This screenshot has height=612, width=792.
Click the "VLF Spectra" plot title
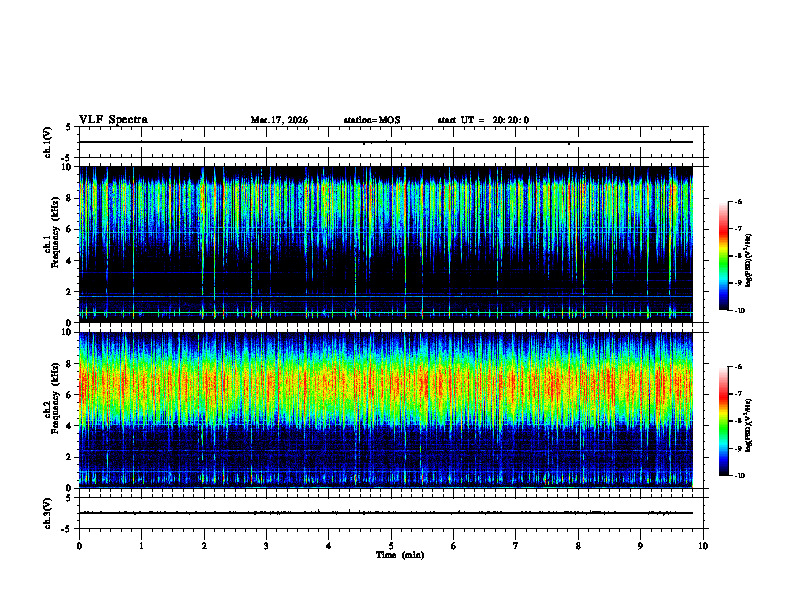coord(113,120)
